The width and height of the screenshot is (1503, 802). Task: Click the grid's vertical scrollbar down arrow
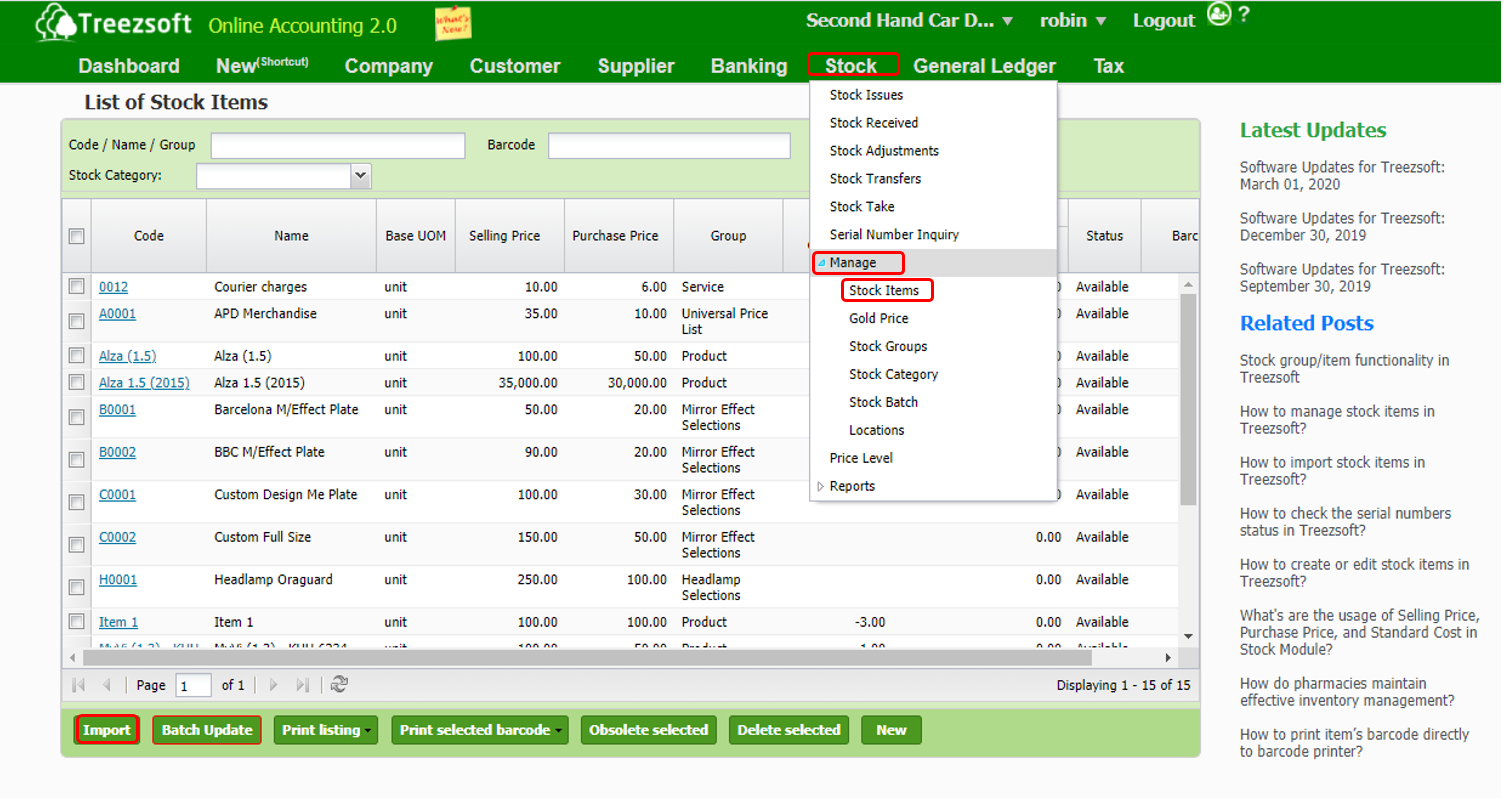pos(1188,636)
